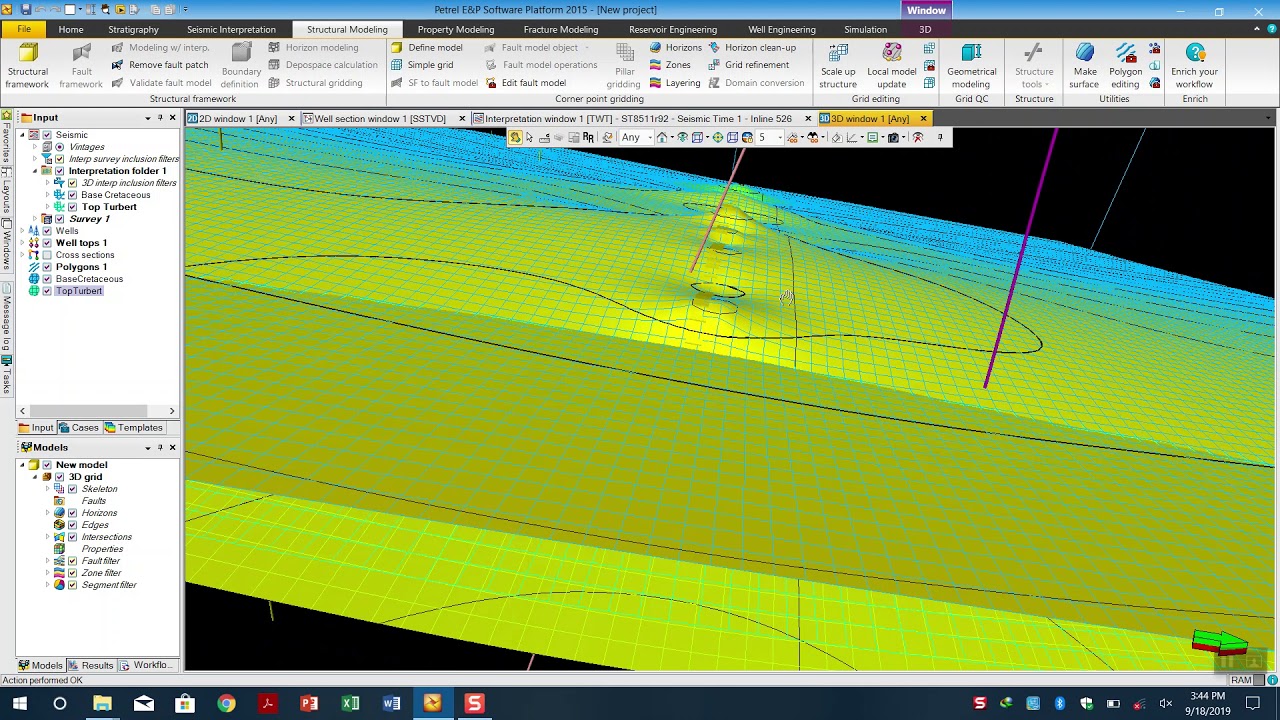
Task: Open the Well section window 1 tab
Action: tap(380, 118)
